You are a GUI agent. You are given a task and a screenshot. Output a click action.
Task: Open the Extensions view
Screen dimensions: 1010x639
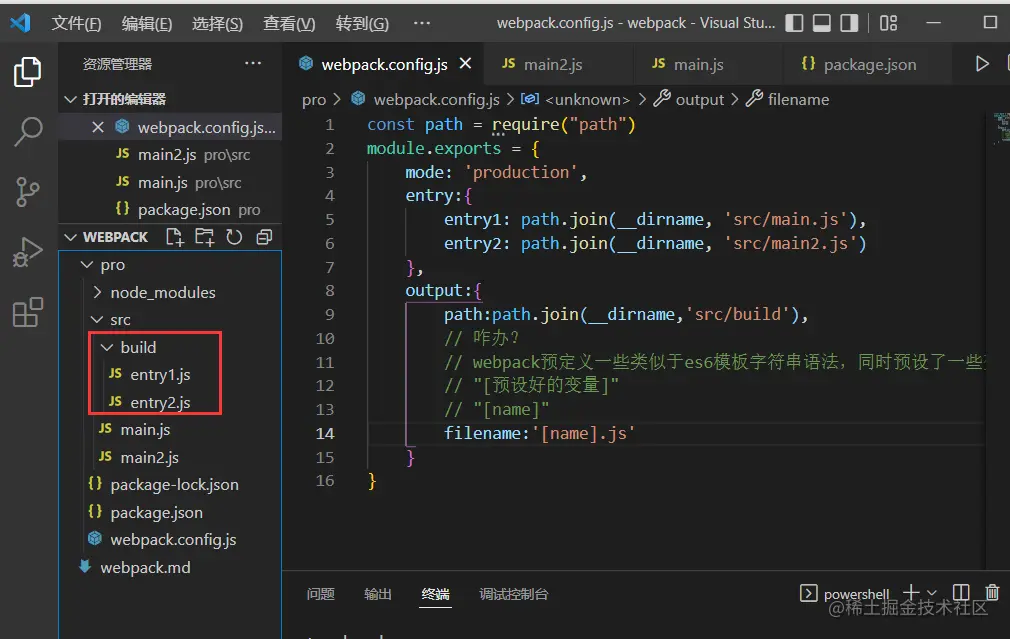pyautogui.click(x=28, y=312)
